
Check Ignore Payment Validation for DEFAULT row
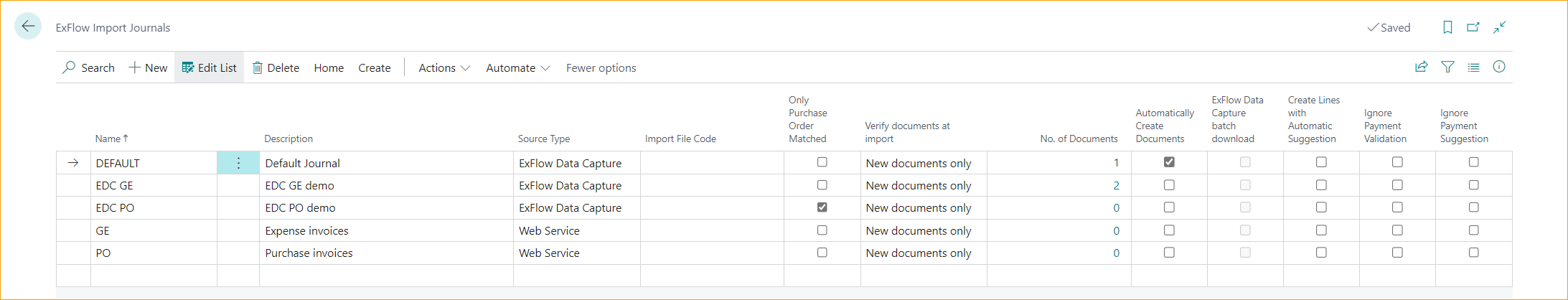click(x=1397, y=162)
